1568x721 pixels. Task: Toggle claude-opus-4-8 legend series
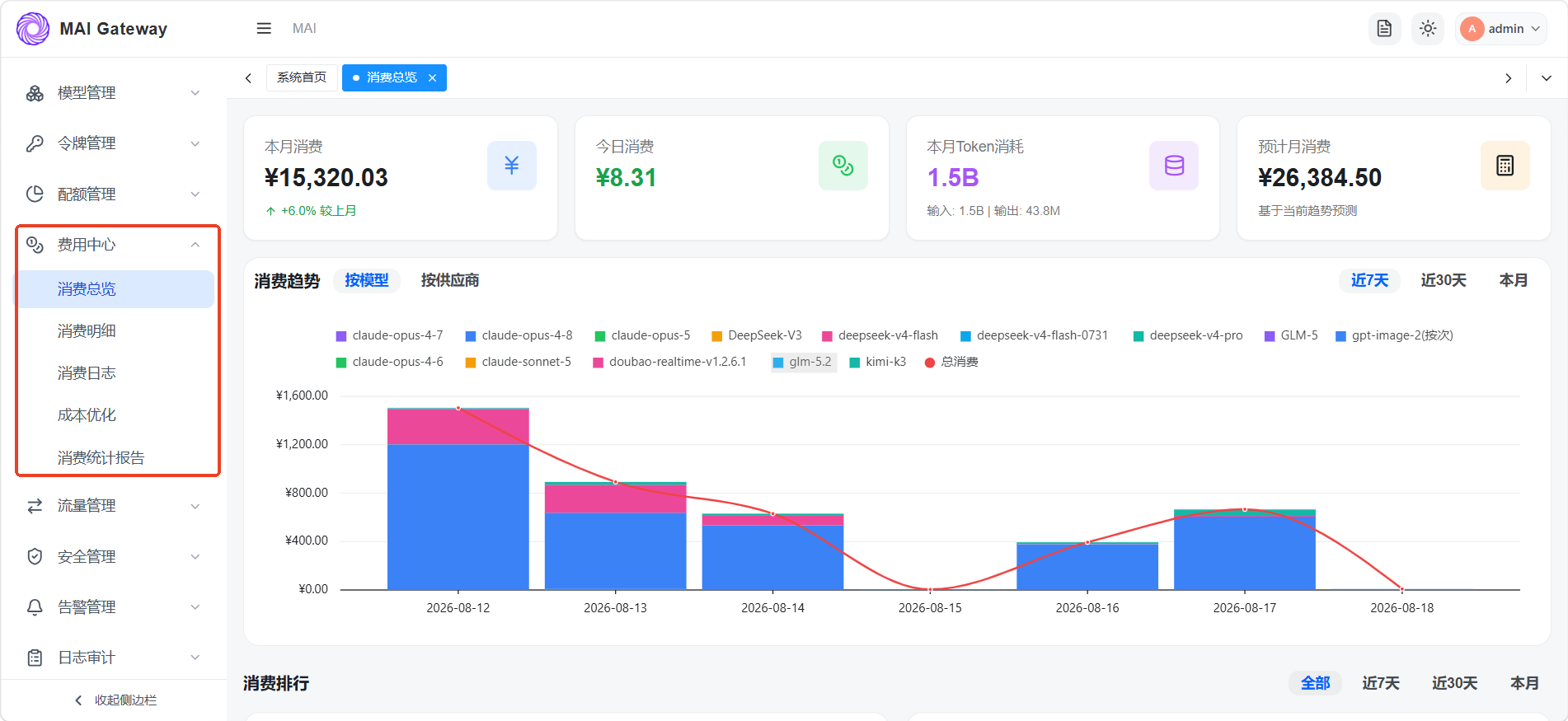519,335
